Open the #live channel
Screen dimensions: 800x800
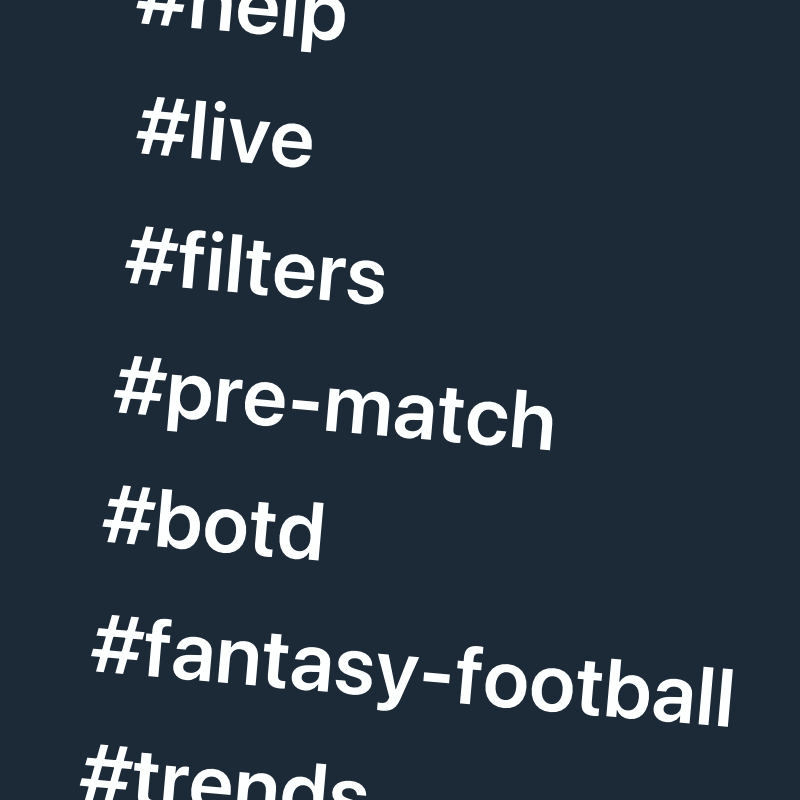pos(225,138)
